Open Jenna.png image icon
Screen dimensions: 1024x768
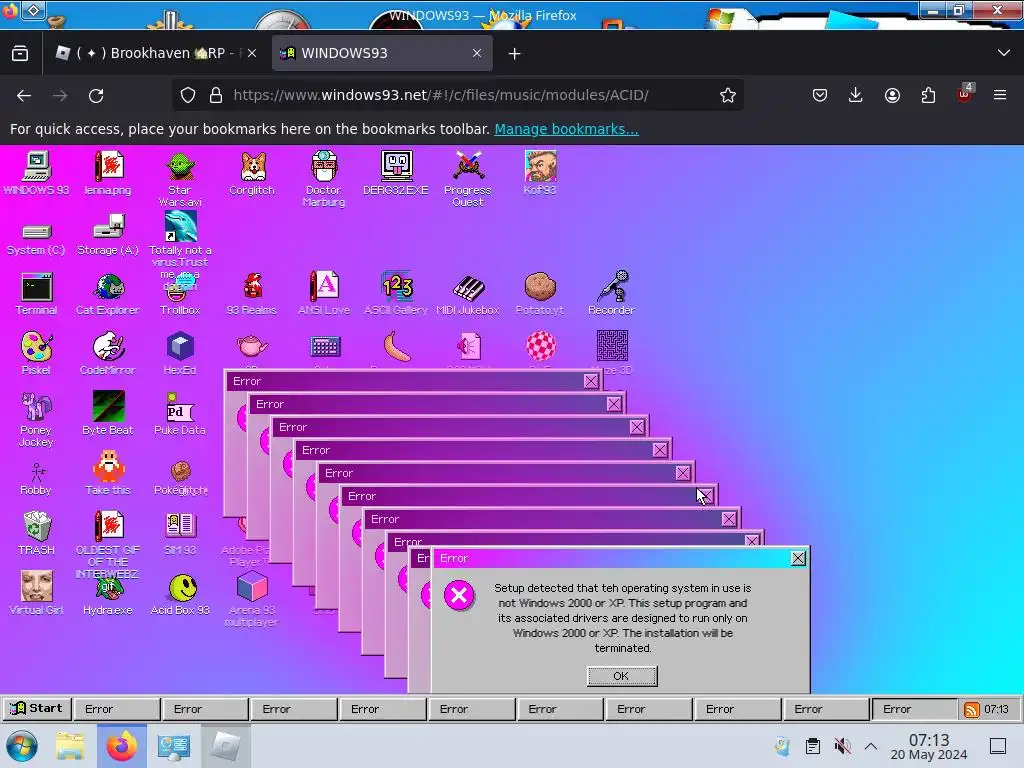pyautogui.click(x=108, y=173)
